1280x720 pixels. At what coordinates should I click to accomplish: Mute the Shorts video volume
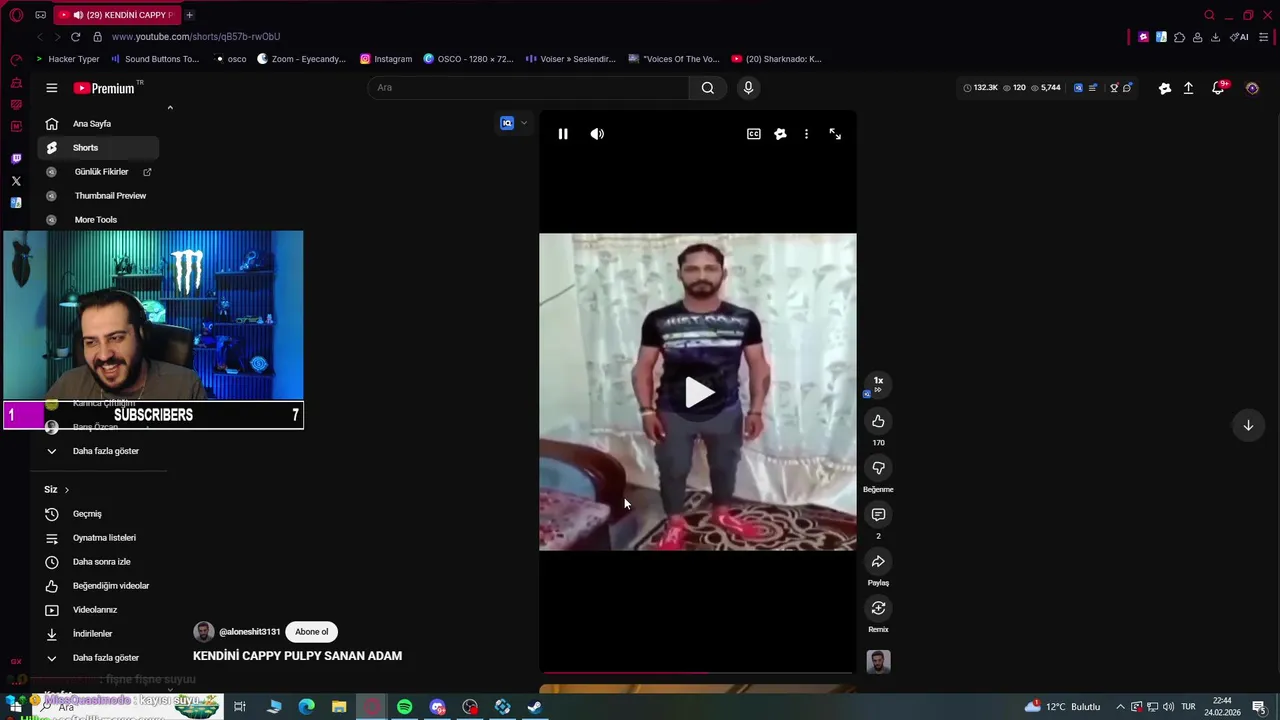597,134
